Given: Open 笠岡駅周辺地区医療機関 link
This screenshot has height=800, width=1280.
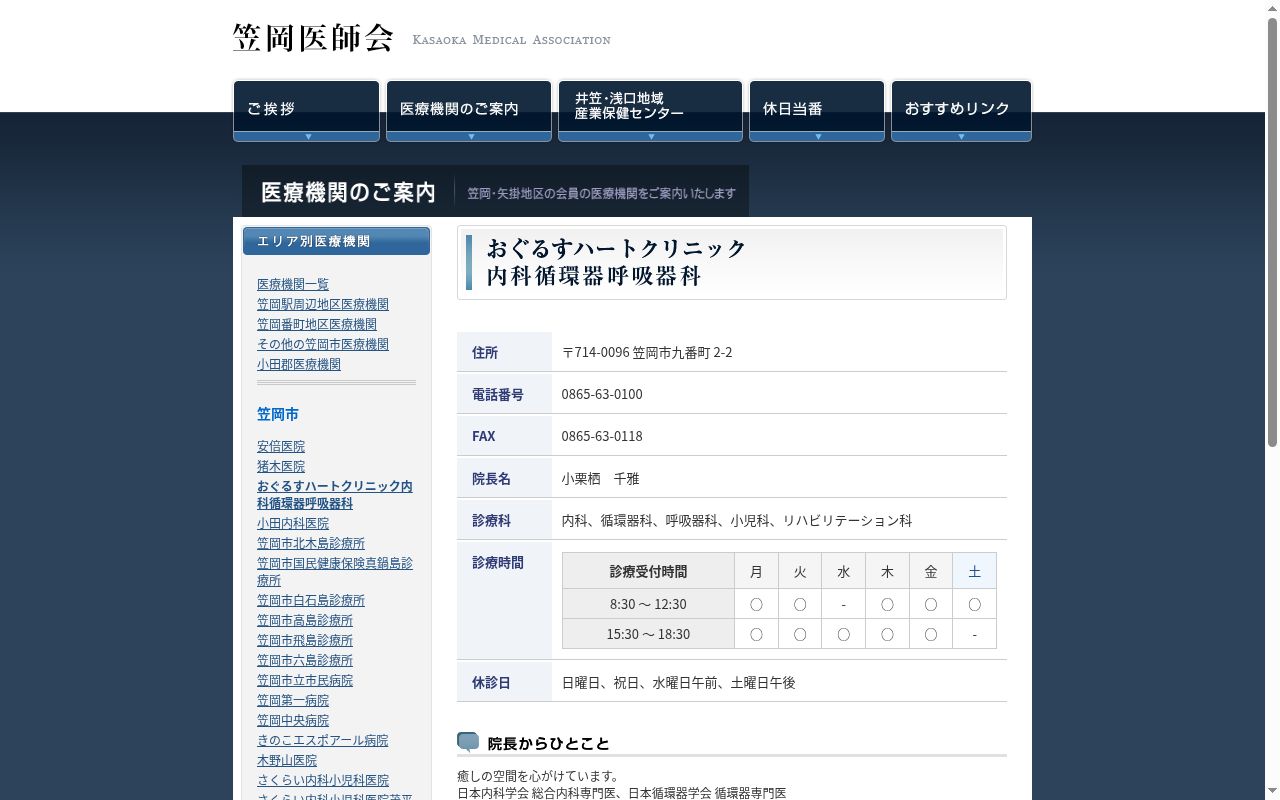Looking at the screenshot, I should point(323,304).
